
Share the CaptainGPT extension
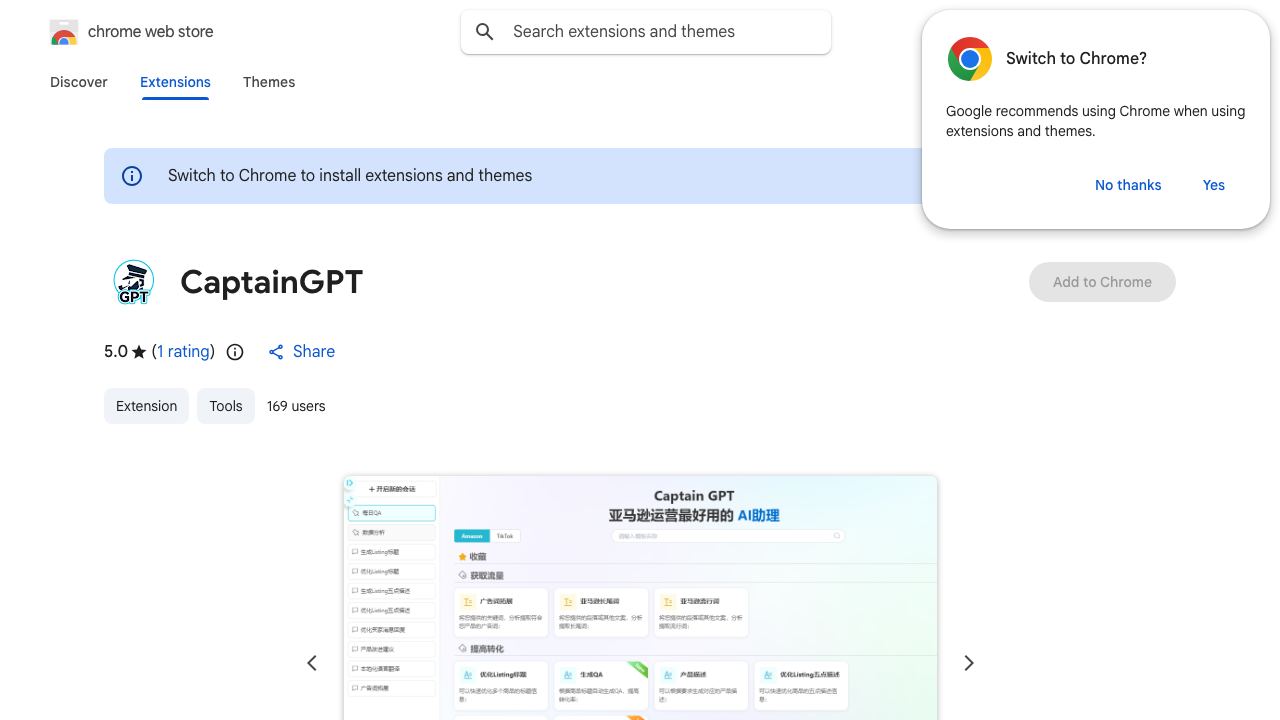(x=301, y=352)
